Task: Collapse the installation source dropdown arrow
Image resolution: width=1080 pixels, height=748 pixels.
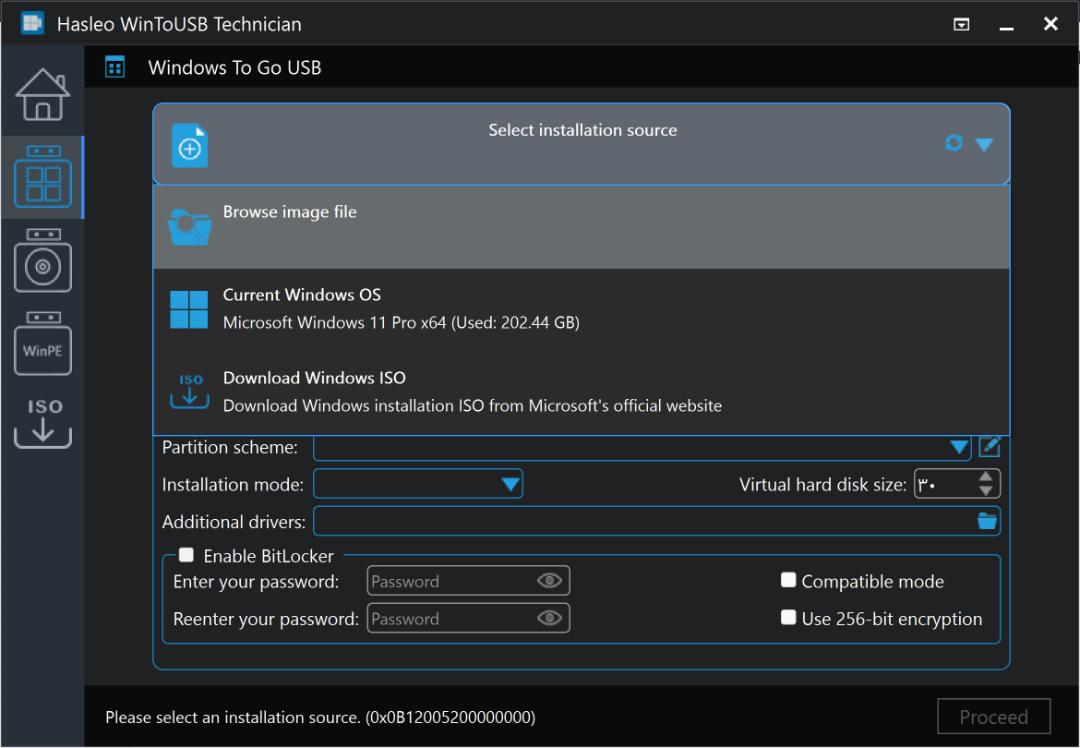Action: click(984, 144)
